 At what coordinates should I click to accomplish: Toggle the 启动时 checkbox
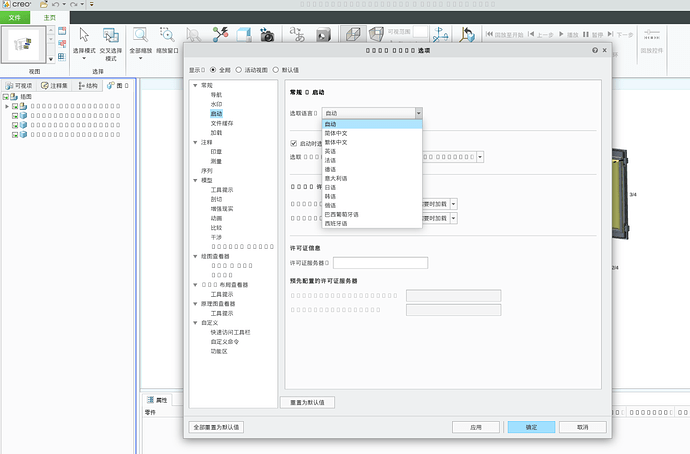[x=293, y=143]
